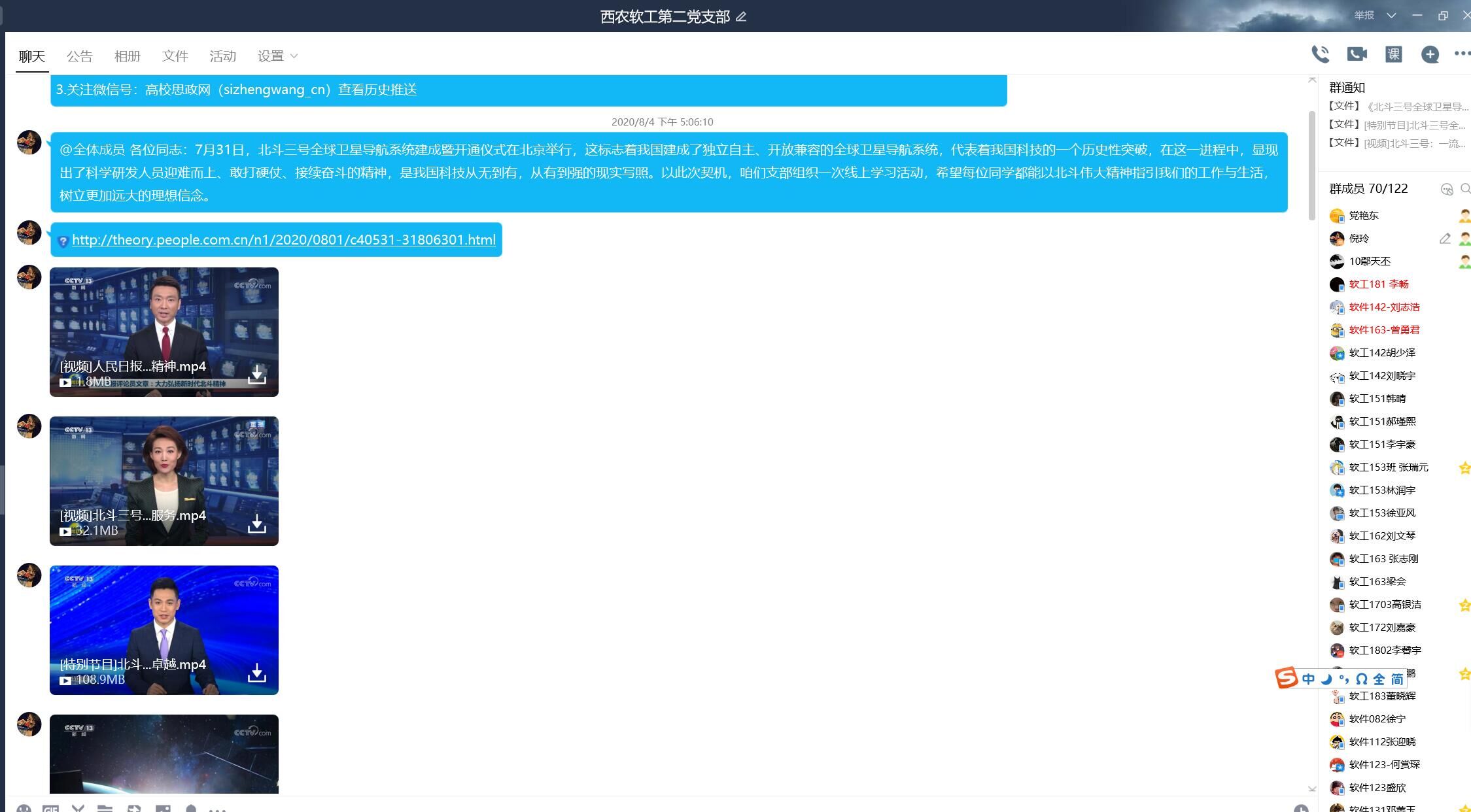The image size is (1471, 812).
Task: Click the 举报 report button
Action: point(1364,15)
